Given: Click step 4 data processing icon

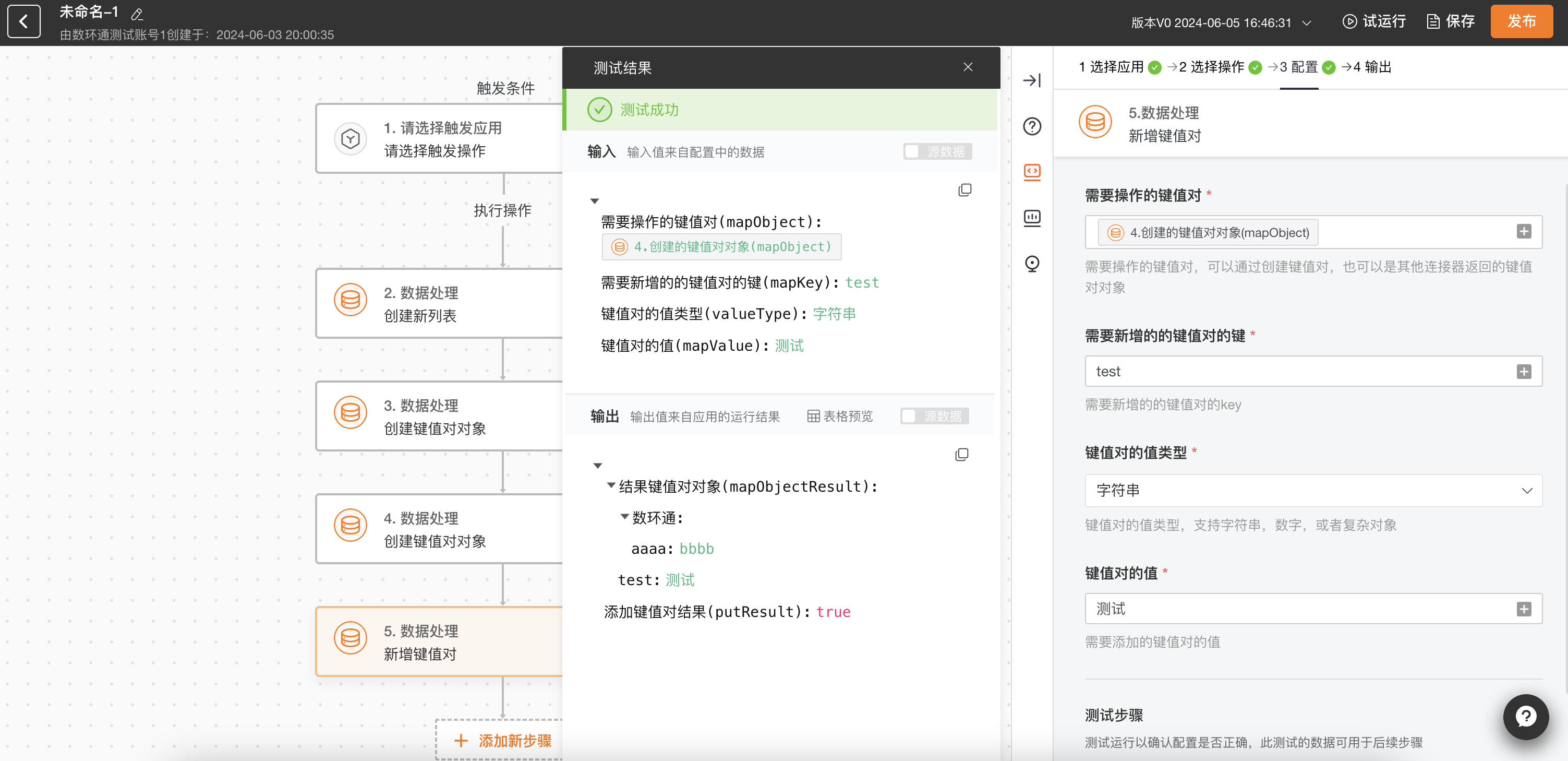Looking at the screenshot, I should tap(351, 525).
